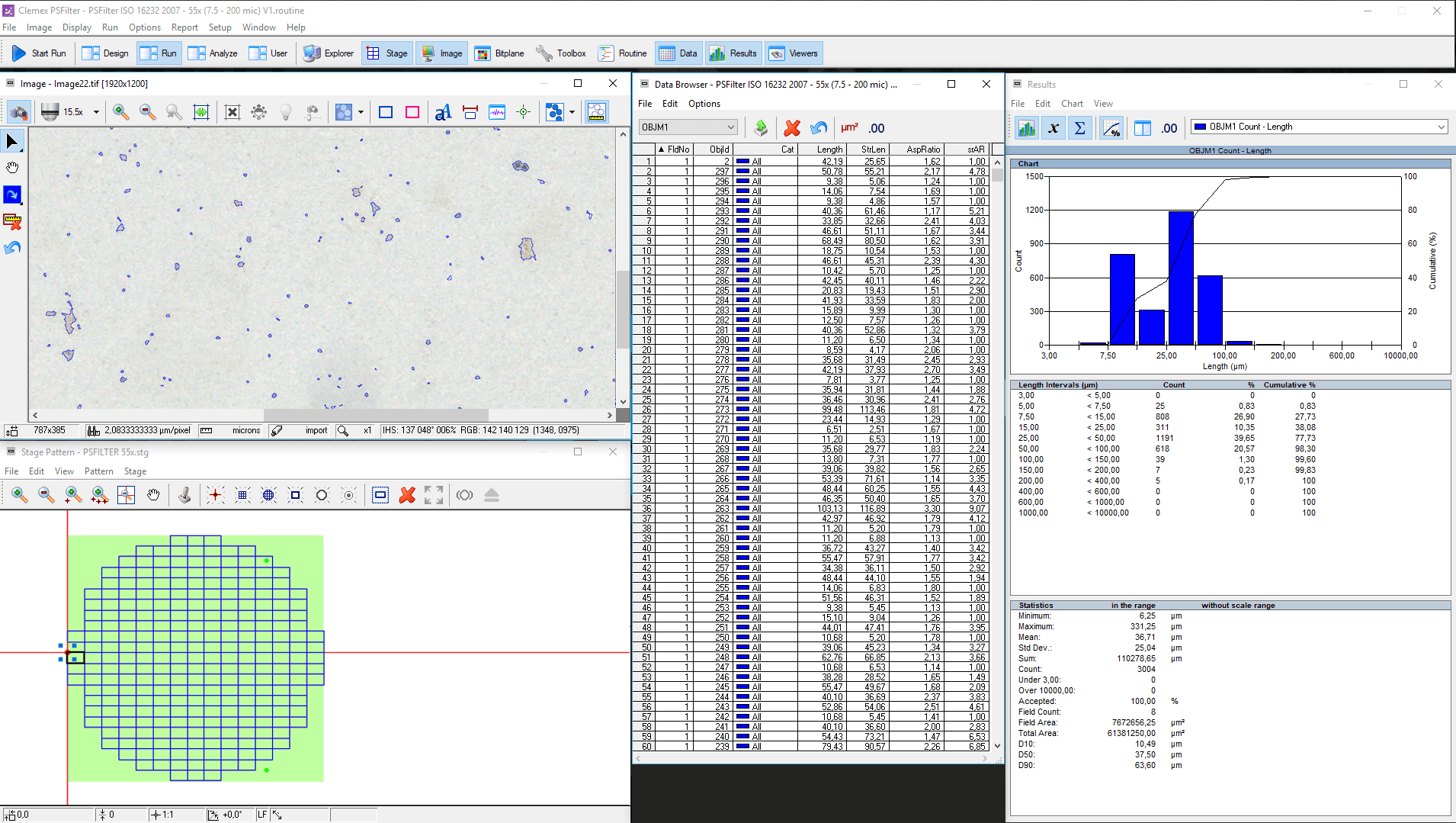Click the camera grab icon in Image toolbar
This screenshot has width=1456, height=823.
pyautogui.click(x=18, y=113)
